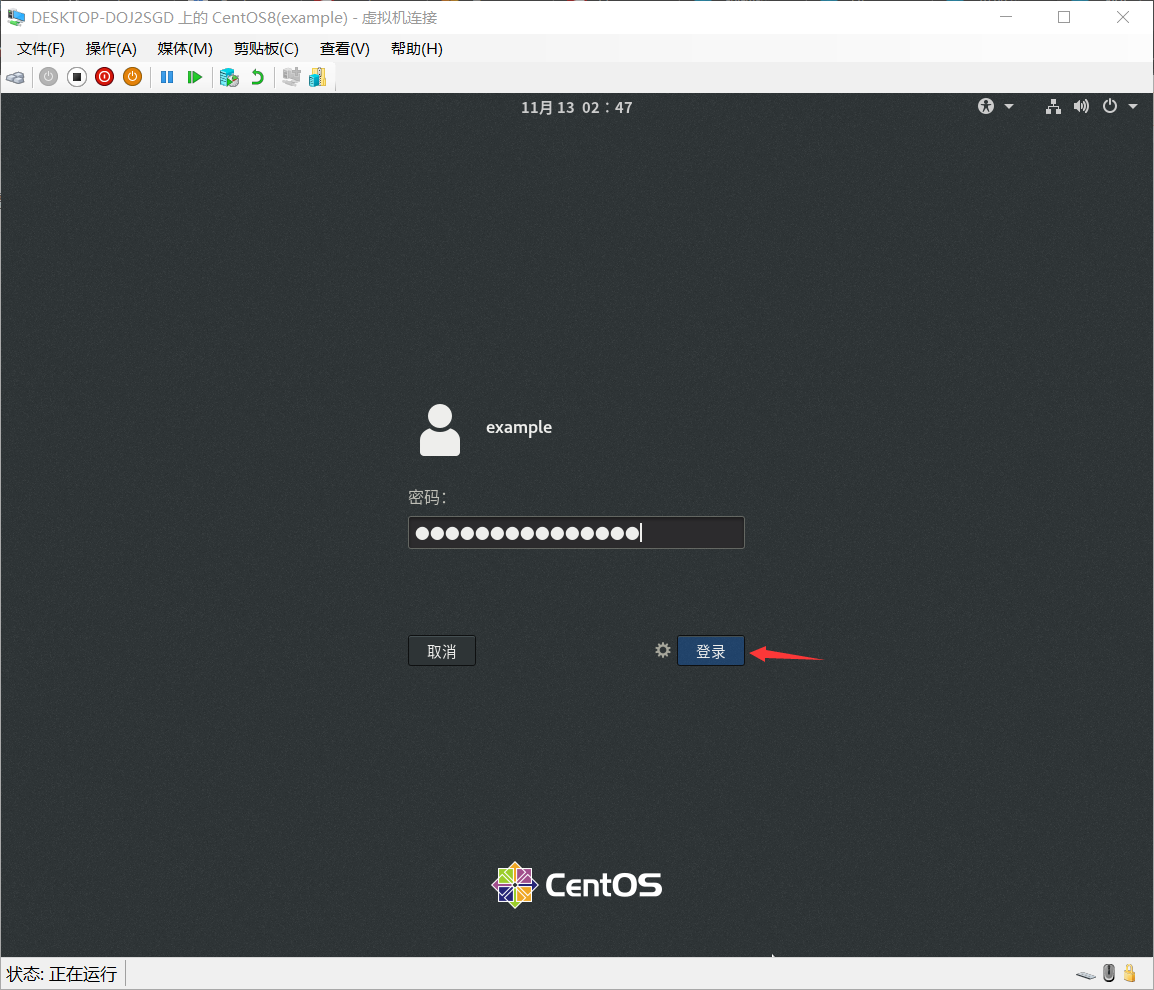This screenshot has height=990, width=1154.
Task: Click the status text 状态: 正在运行
Action: tap(62, 974)
